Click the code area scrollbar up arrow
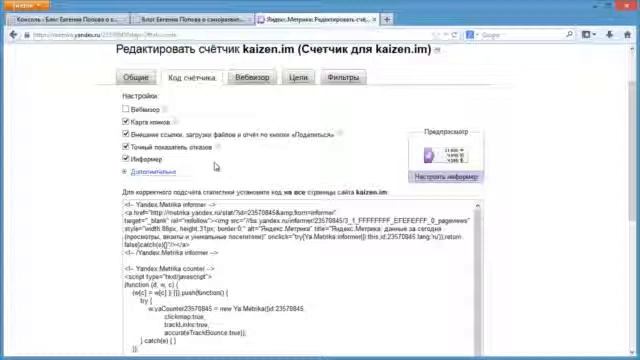The height and width of the screenshot is (360, 640). [478, 206]
